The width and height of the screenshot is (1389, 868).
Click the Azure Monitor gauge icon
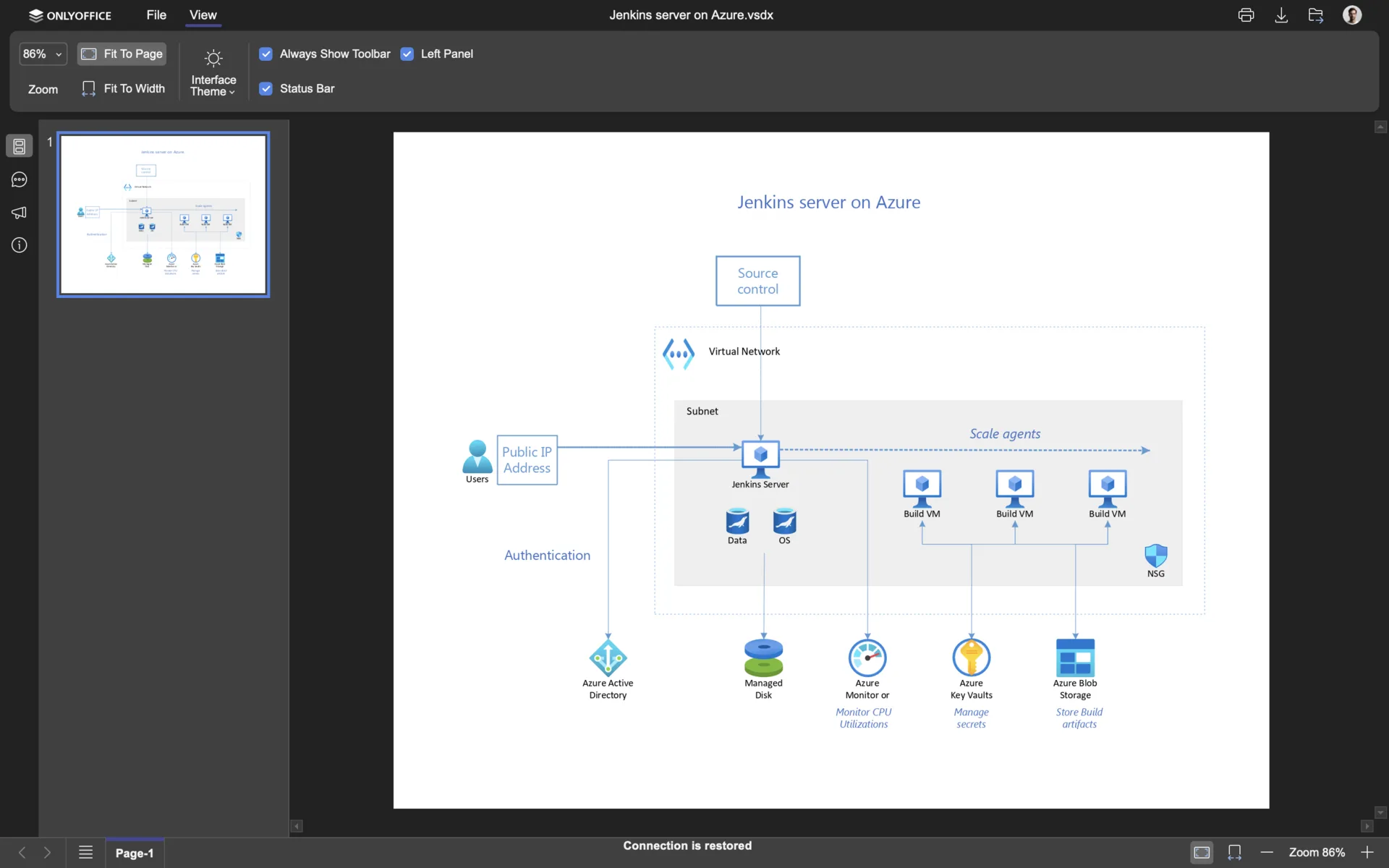point(867,657)
